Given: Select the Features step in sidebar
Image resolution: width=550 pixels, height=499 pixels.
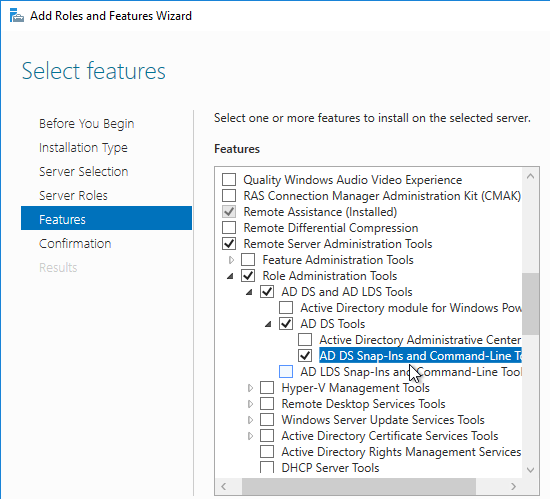Looking at the screenshot, I should (106, 218).
